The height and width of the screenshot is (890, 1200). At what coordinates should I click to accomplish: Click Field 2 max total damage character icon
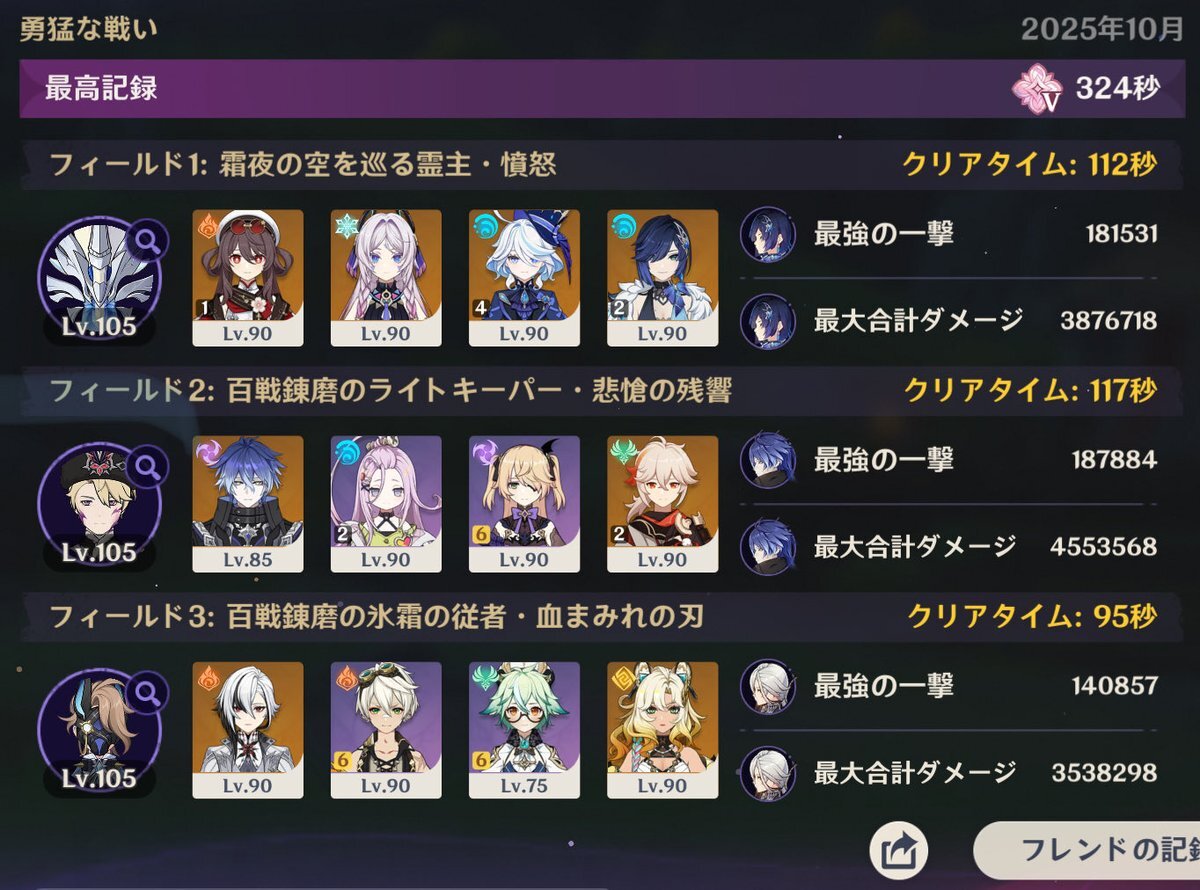coord(768,546)
